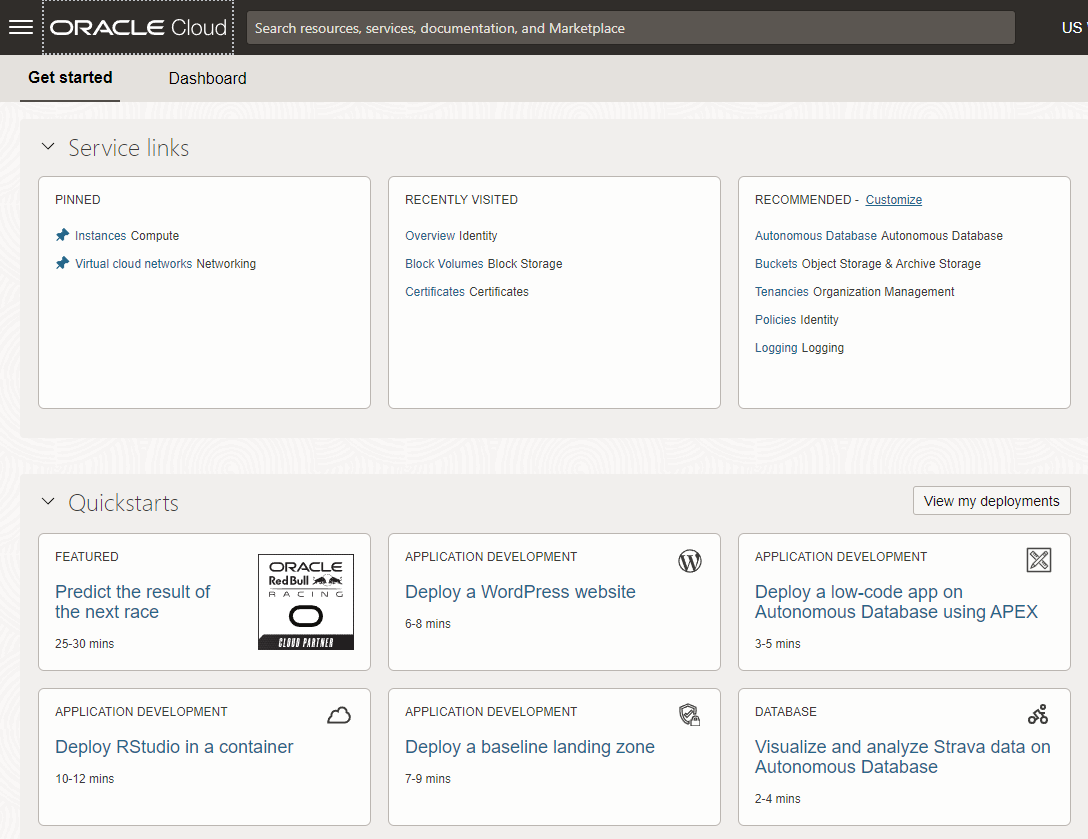Screen dimensions: 1088x839
Task: Click the search resources input field
Action: pyautogui.click(x=631, y=28)
